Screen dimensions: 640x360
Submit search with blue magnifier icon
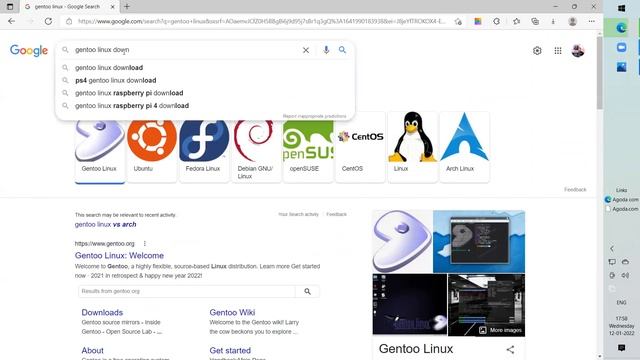pyautogui.click(x=342, y=50)
